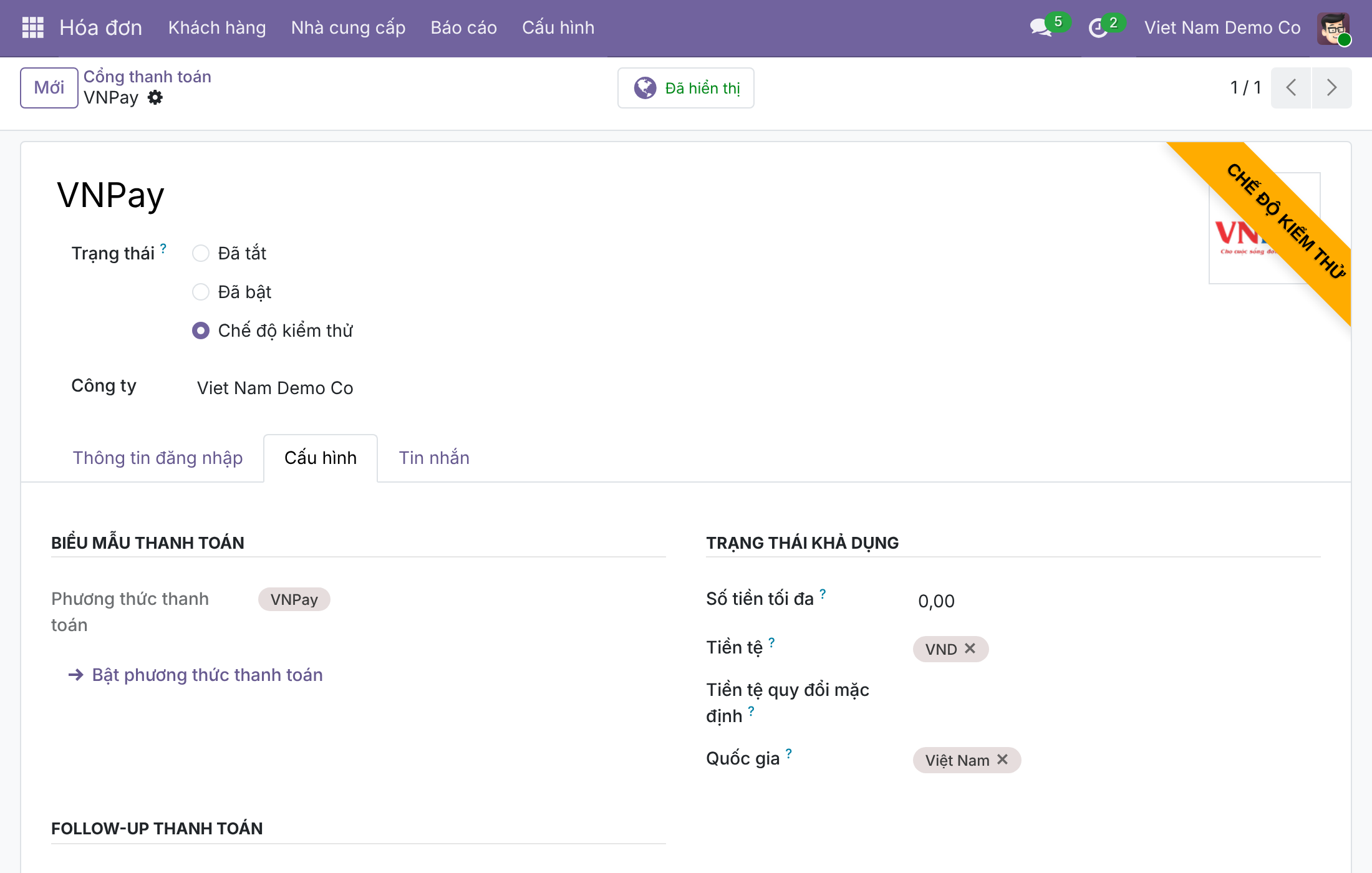Select Chế độ kiểm thử radio option
1372x873 pixels.
(200, 330)
